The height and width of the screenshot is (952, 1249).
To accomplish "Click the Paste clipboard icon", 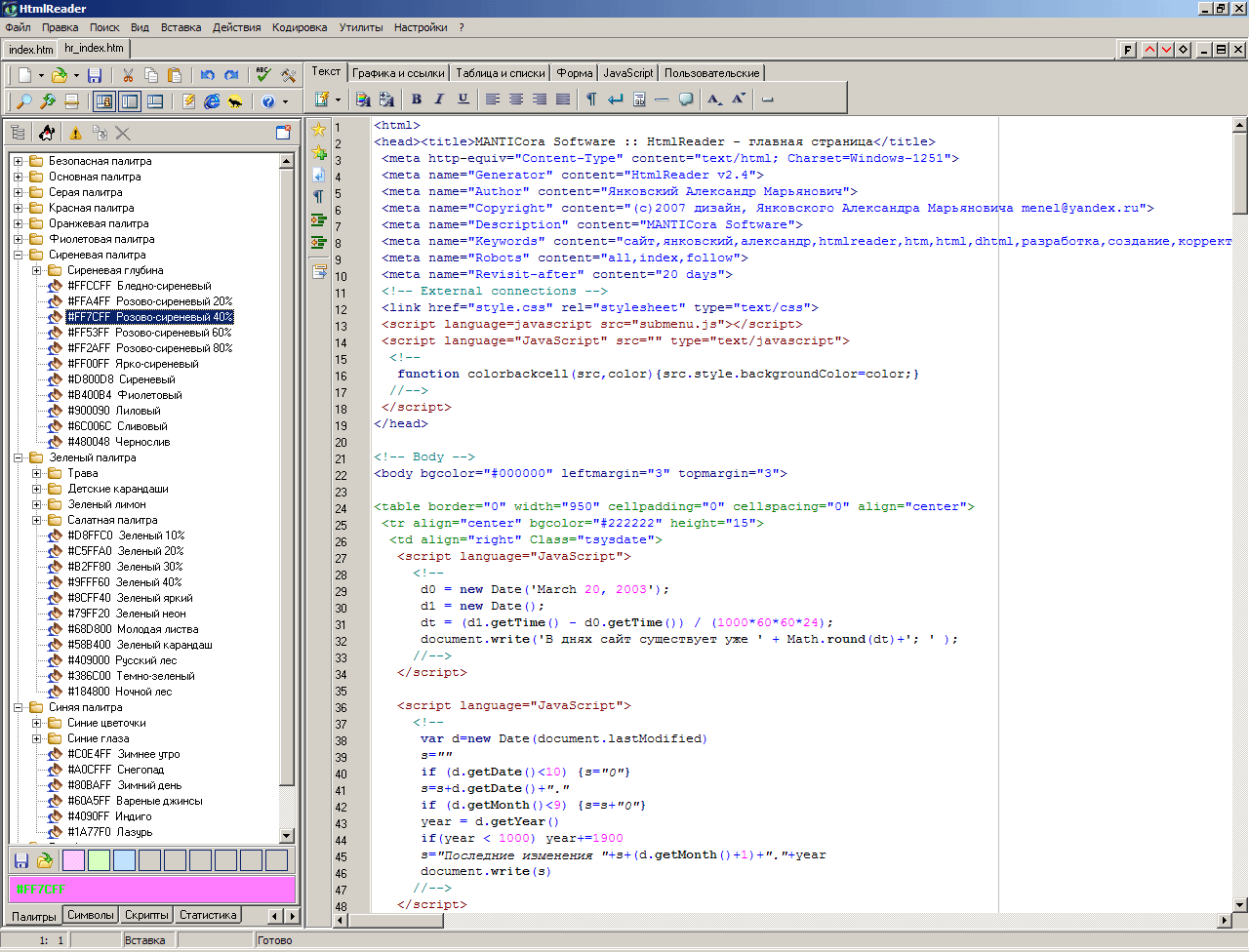I will pos(175,75).
